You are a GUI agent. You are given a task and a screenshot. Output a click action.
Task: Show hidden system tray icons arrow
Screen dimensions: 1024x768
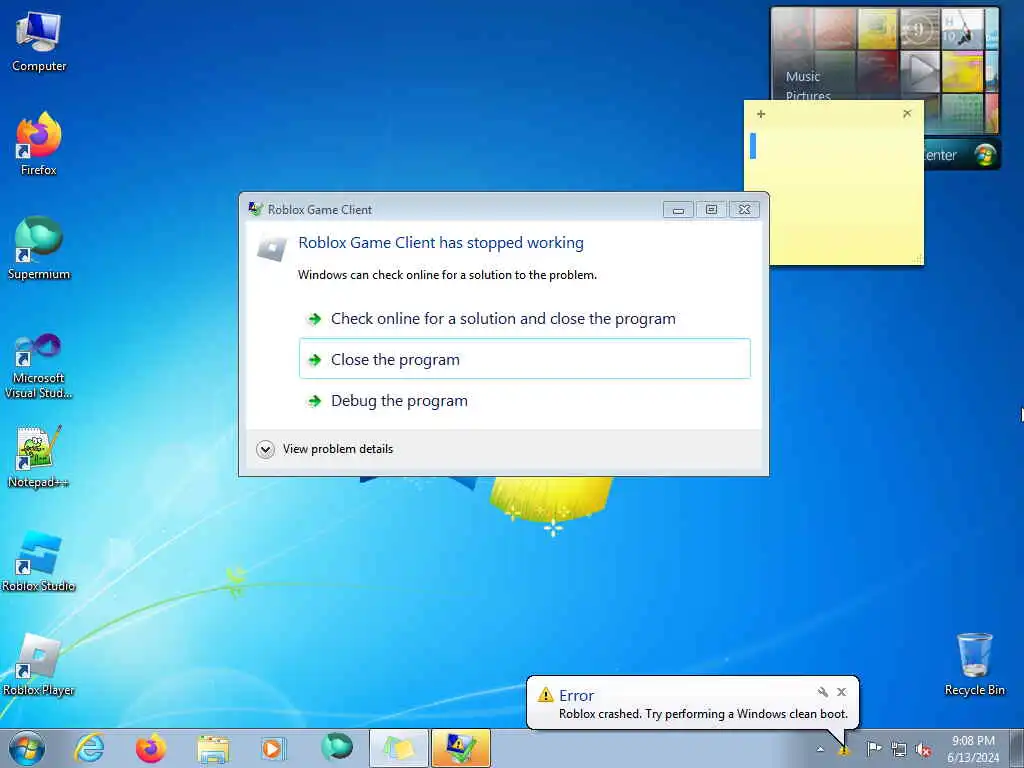click(820, 749)
